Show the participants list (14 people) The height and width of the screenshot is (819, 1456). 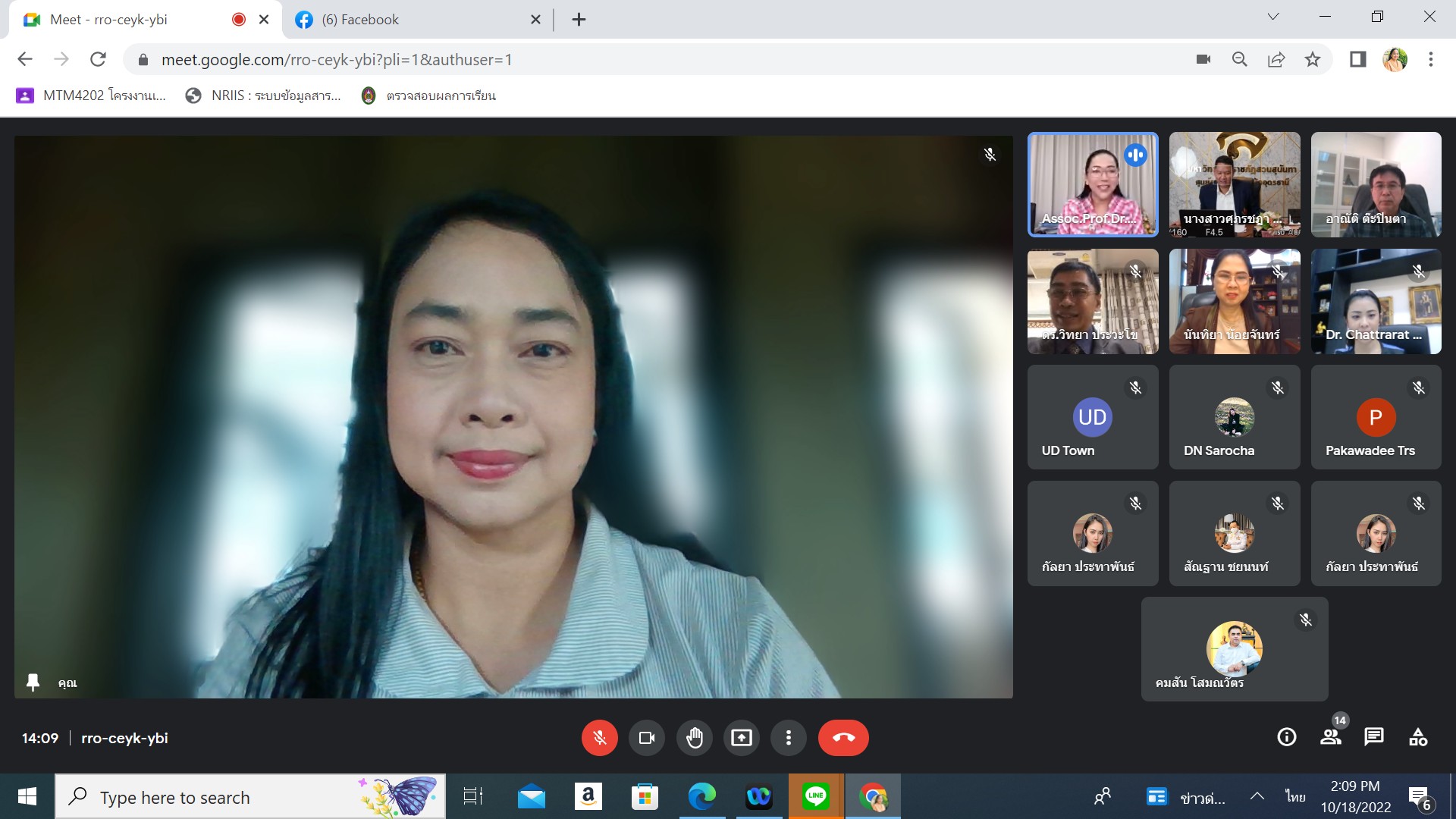1330,737
